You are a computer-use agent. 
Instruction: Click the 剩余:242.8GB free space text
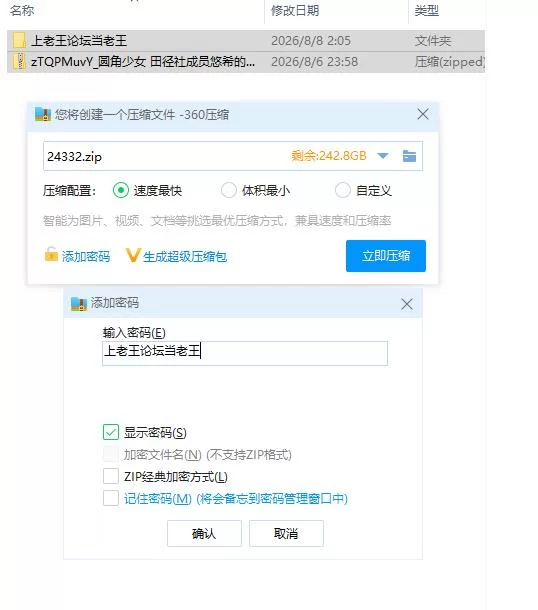[329, 156]
